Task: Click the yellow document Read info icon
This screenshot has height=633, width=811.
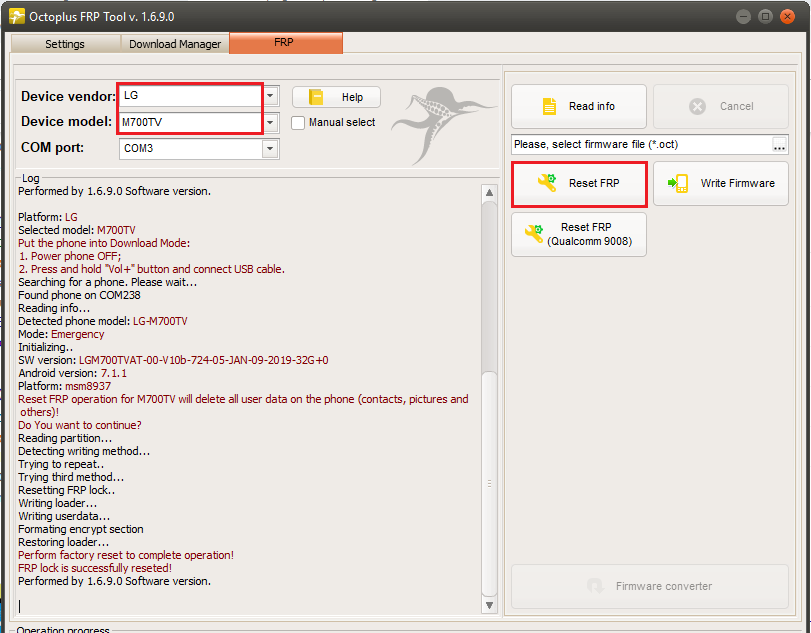Action: (549, 107)
